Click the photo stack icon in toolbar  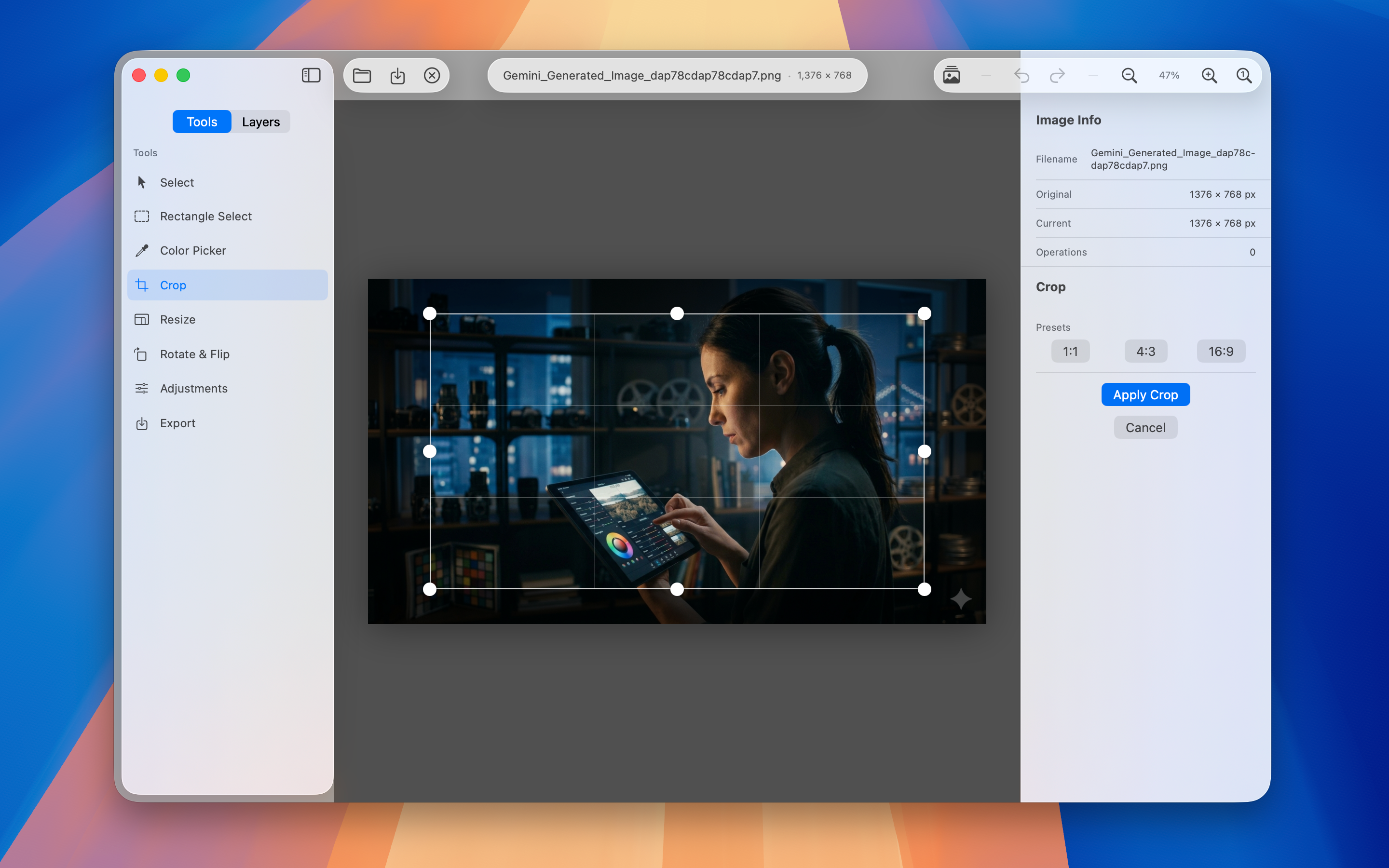(x=951, y=75)
